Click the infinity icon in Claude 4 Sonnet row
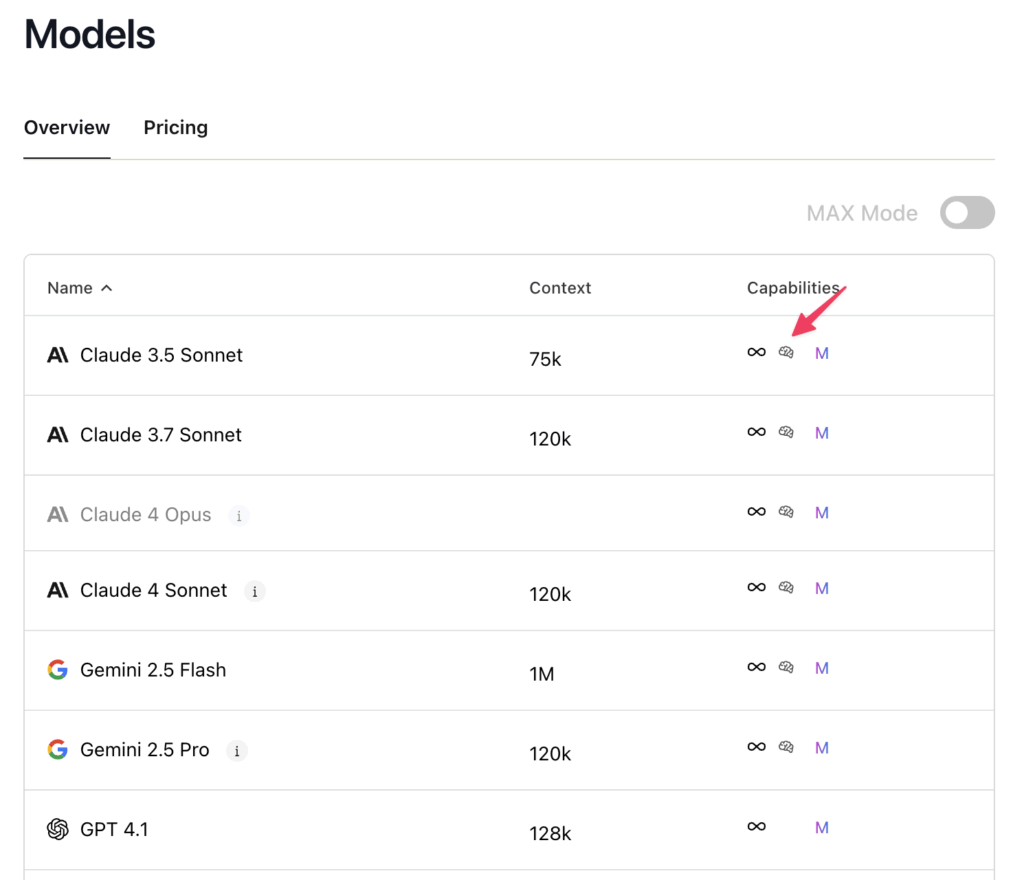 coord(756,588)
